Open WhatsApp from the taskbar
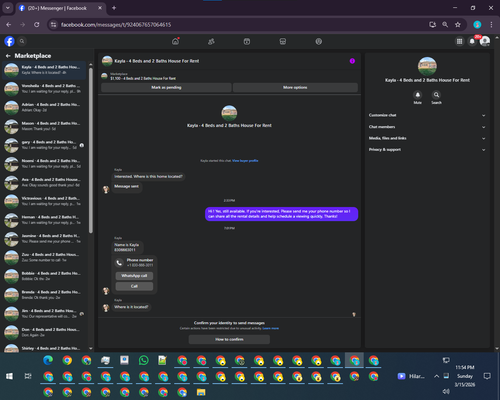Viewport: 500px width, 400px height. [x=144, y=360]
